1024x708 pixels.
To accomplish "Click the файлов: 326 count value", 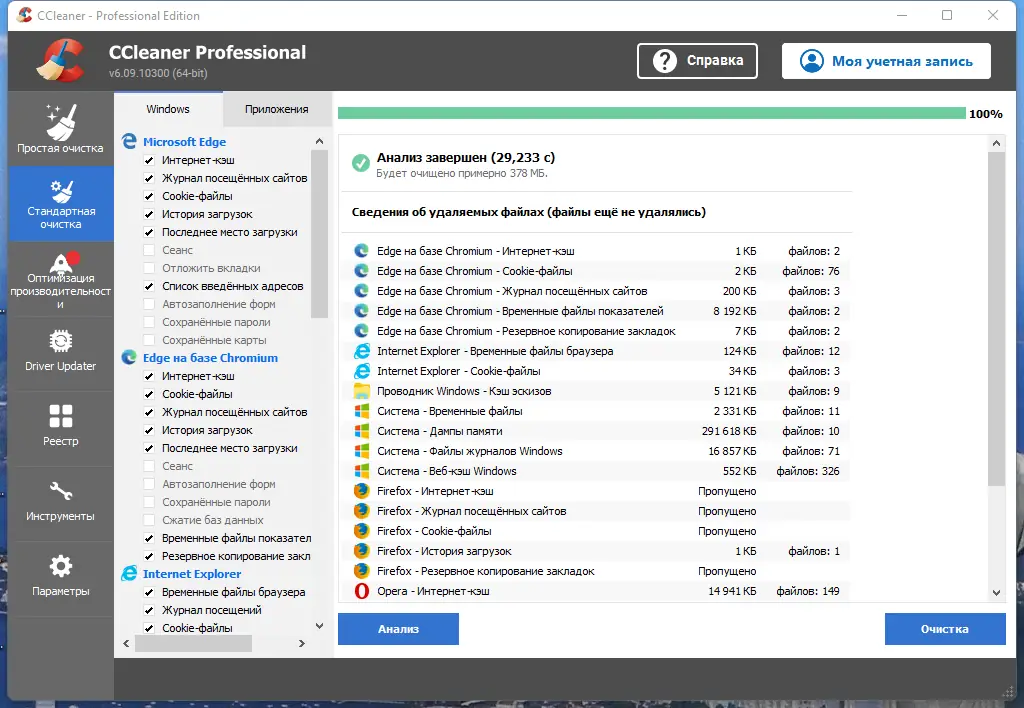I will (x=807, y=471).
